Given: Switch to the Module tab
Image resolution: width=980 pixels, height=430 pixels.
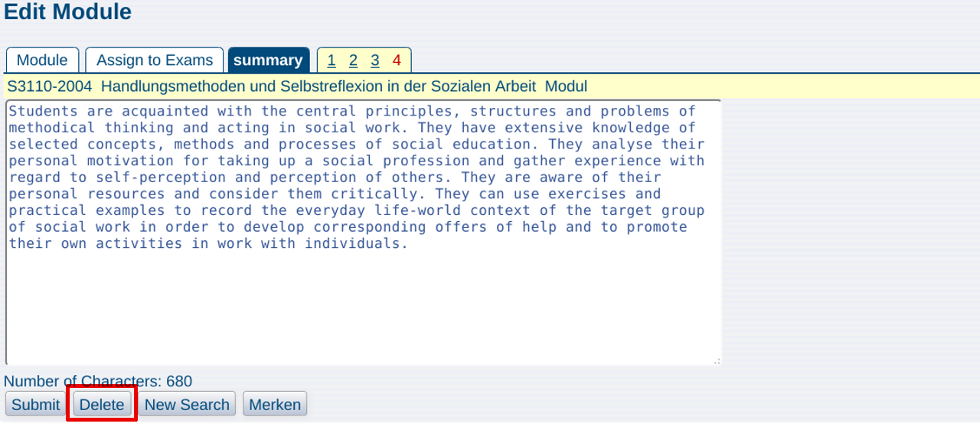Looking at the screenshot, I should [x=42, y=60].
